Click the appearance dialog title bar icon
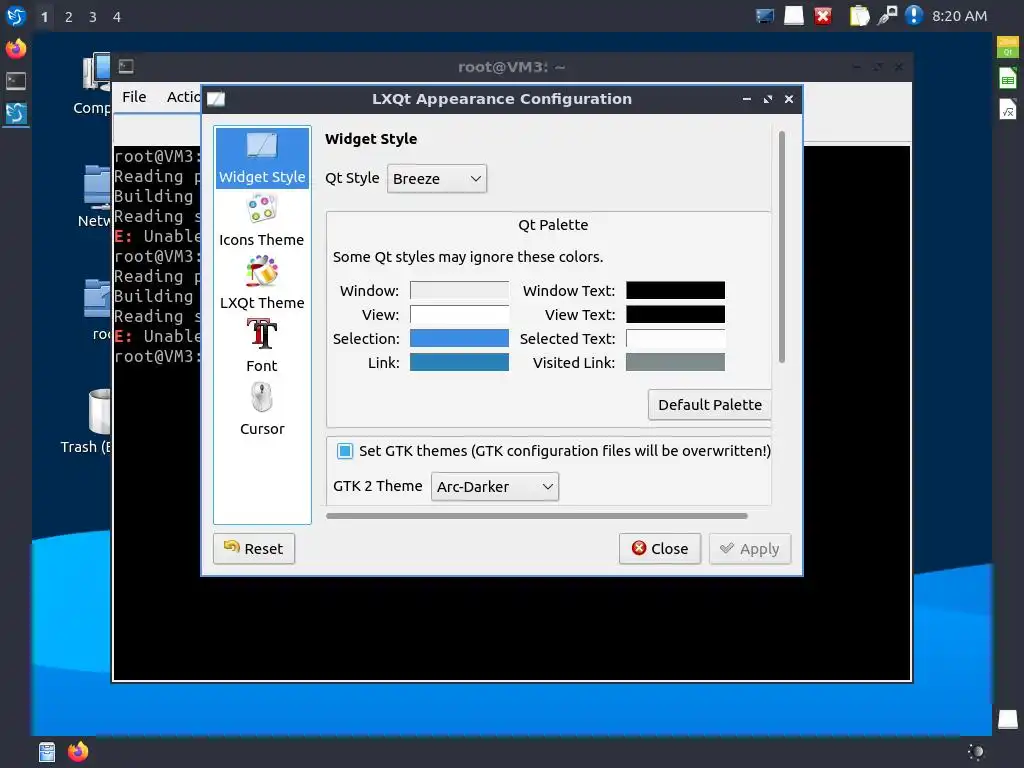Viewport: 1024px width, 768px height. pos(216,99)
